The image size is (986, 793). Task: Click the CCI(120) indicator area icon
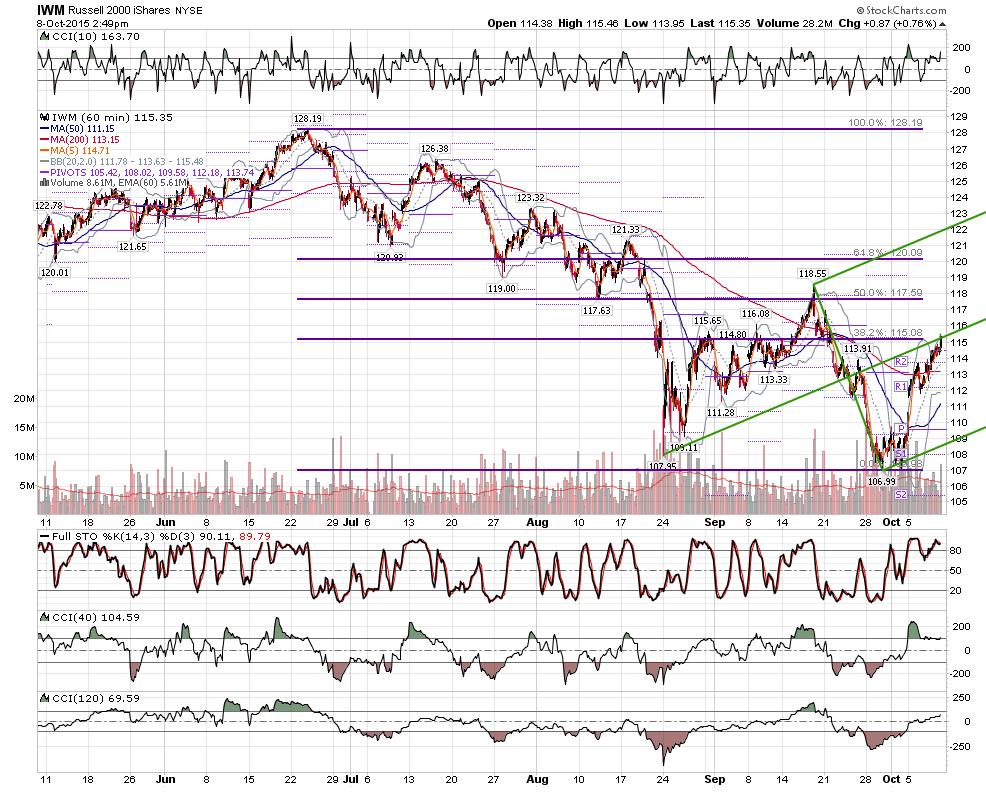pos(44,698)
